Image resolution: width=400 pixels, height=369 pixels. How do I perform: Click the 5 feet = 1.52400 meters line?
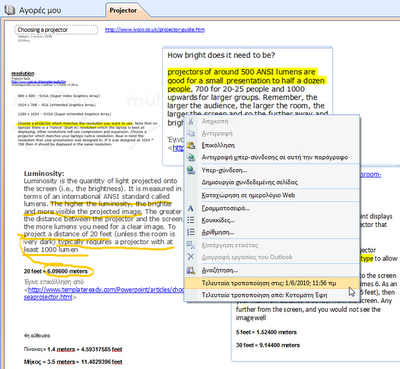click(266, 332)
